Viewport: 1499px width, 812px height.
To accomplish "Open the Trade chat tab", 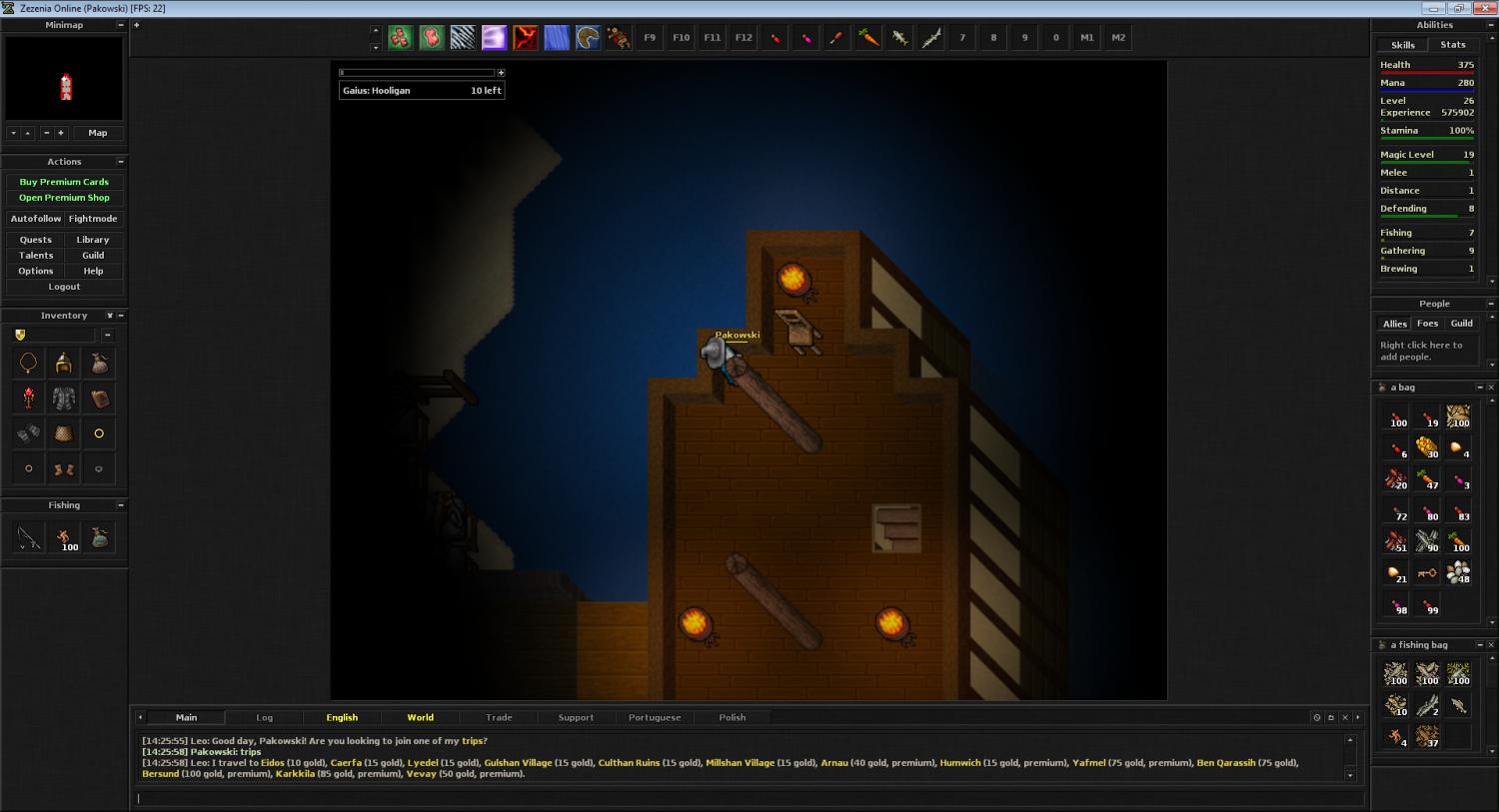I will [x=499, y=717].
